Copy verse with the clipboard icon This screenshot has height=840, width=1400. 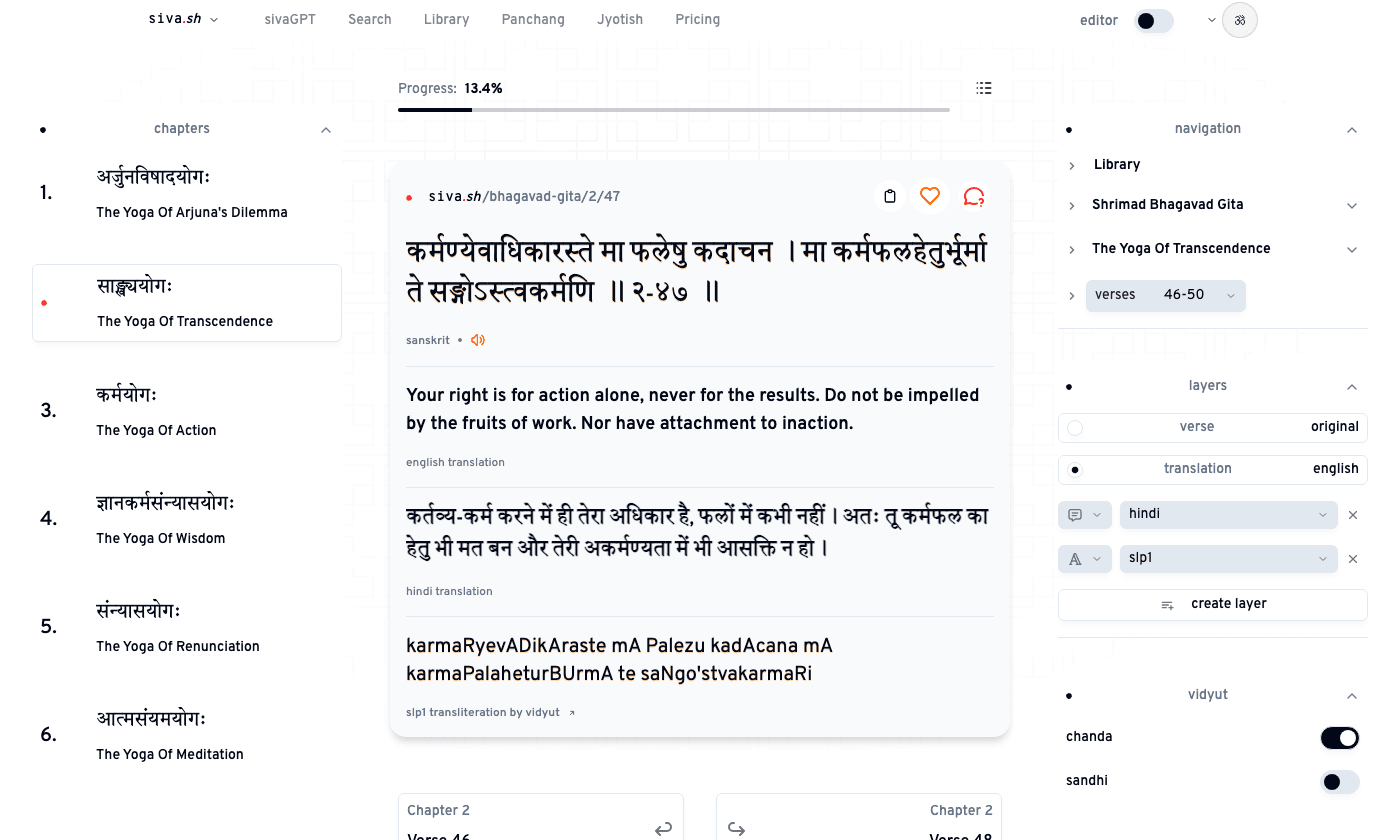pos(889,196)
